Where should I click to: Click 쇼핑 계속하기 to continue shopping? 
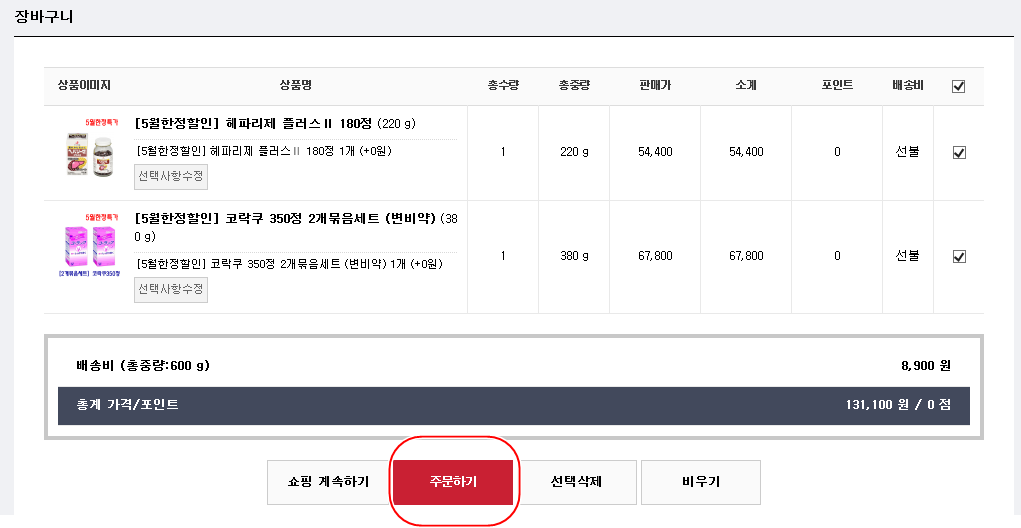click(x=328, y=482)
